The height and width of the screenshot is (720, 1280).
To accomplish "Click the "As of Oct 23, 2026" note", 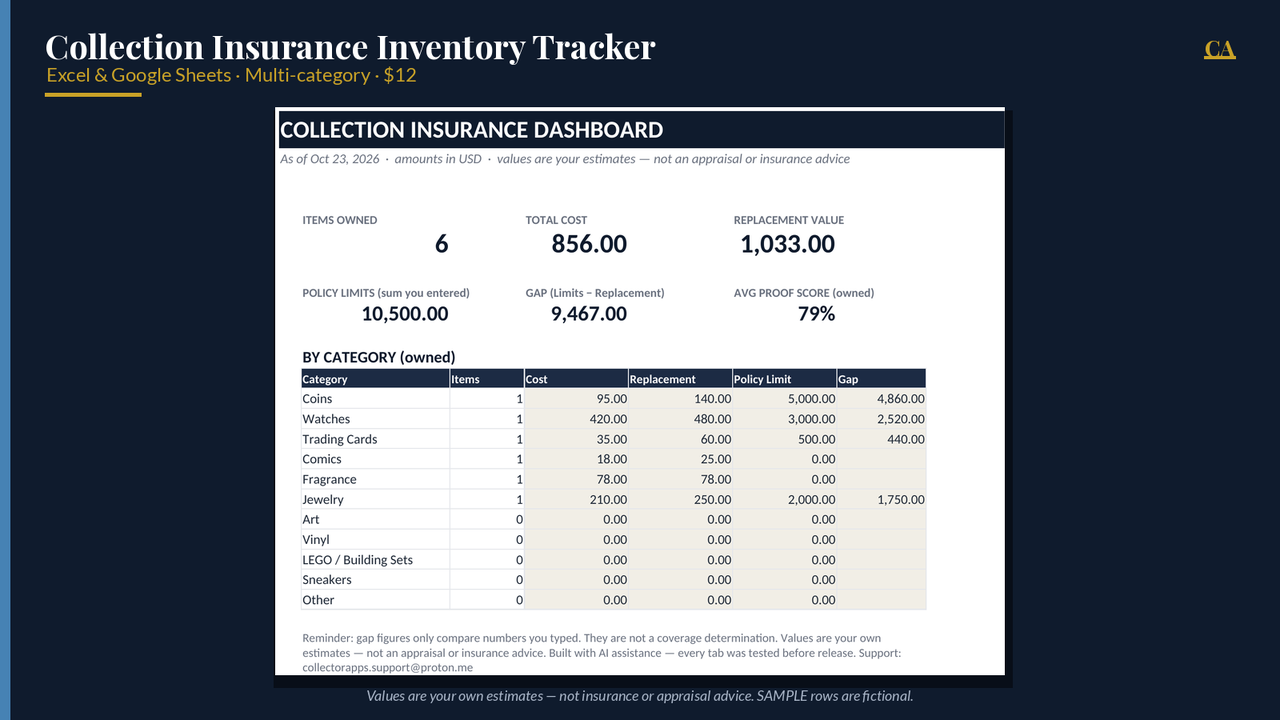I will pos(565,159).
